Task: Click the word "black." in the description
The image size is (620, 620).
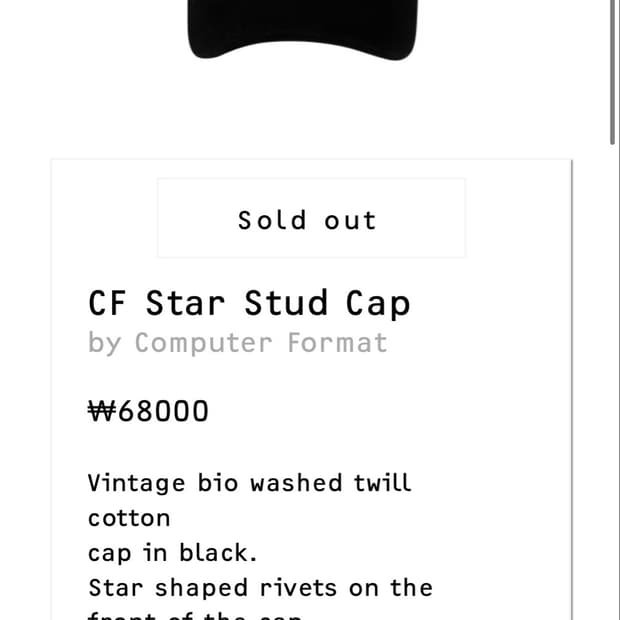Action: (x=219, y=552)
